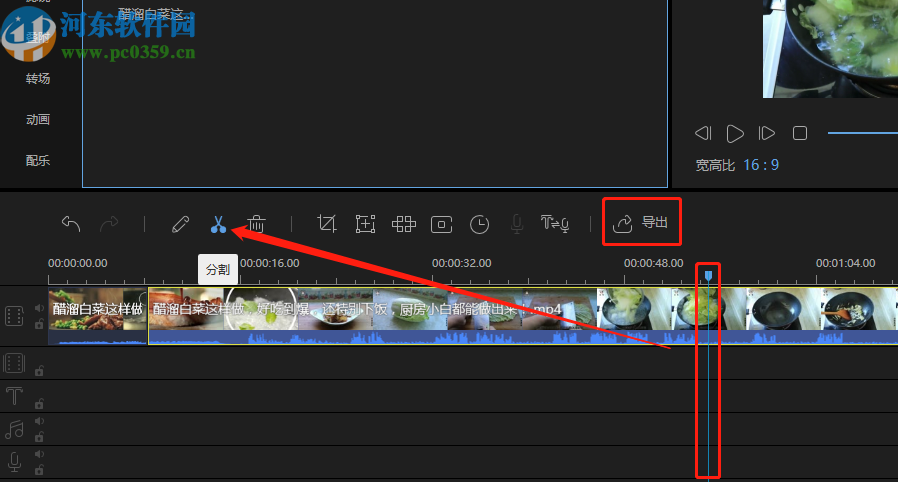Open the crop tool
This screenshot has width=898, height=482.
(x=327, y=223)
